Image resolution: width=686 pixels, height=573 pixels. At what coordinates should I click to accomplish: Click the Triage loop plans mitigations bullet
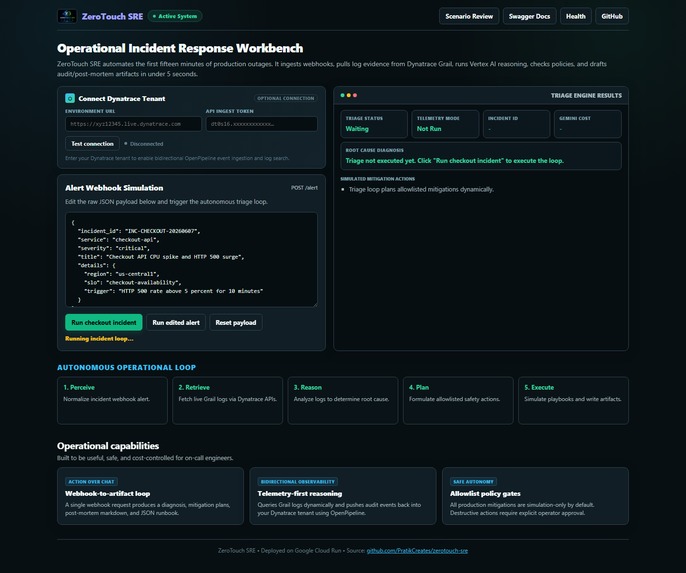click(x=421, y=189)
